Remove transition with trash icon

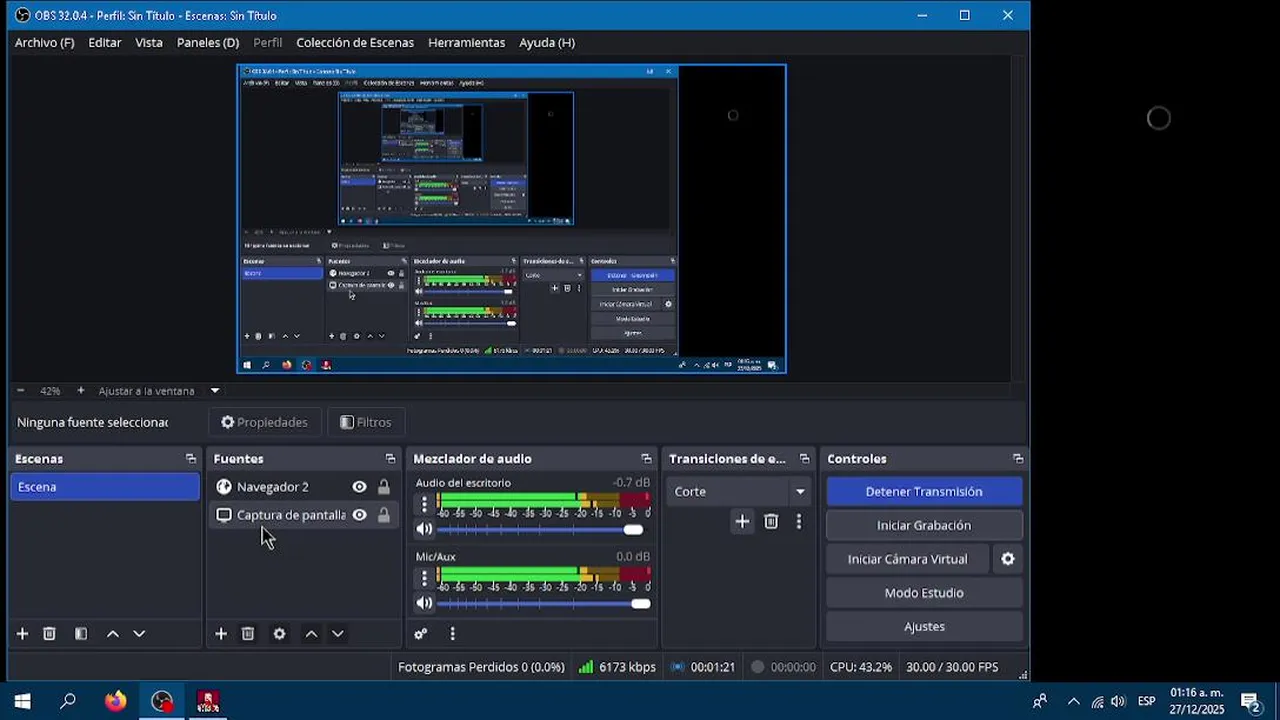[x=771, y=521]
